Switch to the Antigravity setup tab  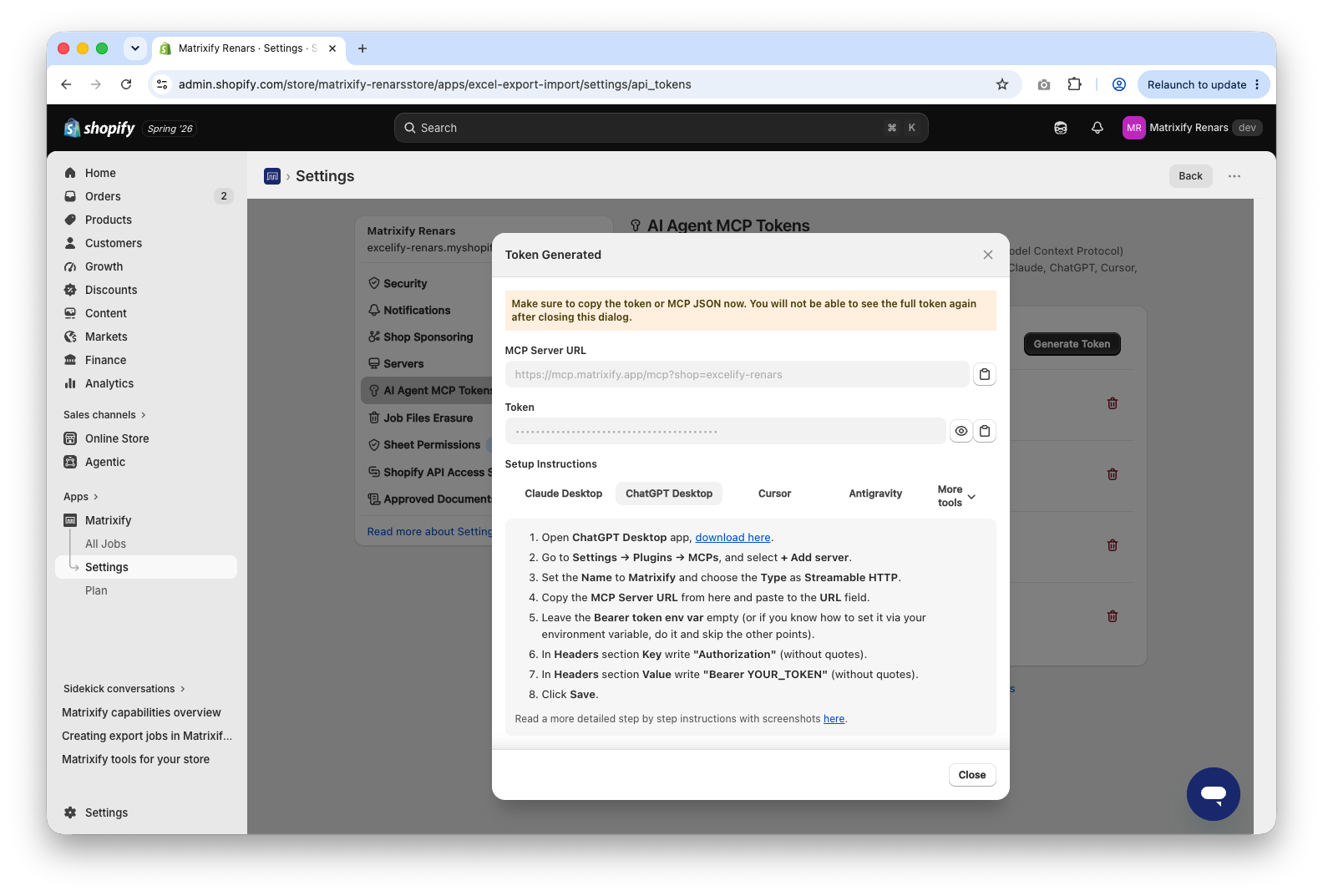[x=875, y=494]
